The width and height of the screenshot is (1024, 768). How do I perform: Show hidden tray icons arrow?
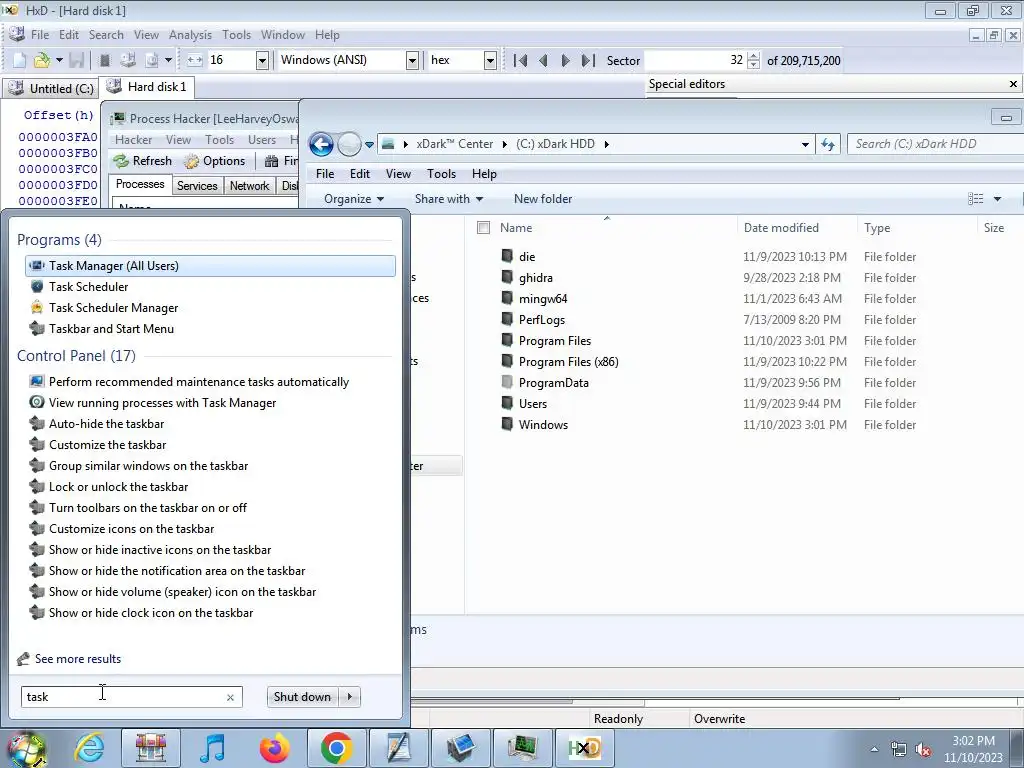[x=874, y=749]
